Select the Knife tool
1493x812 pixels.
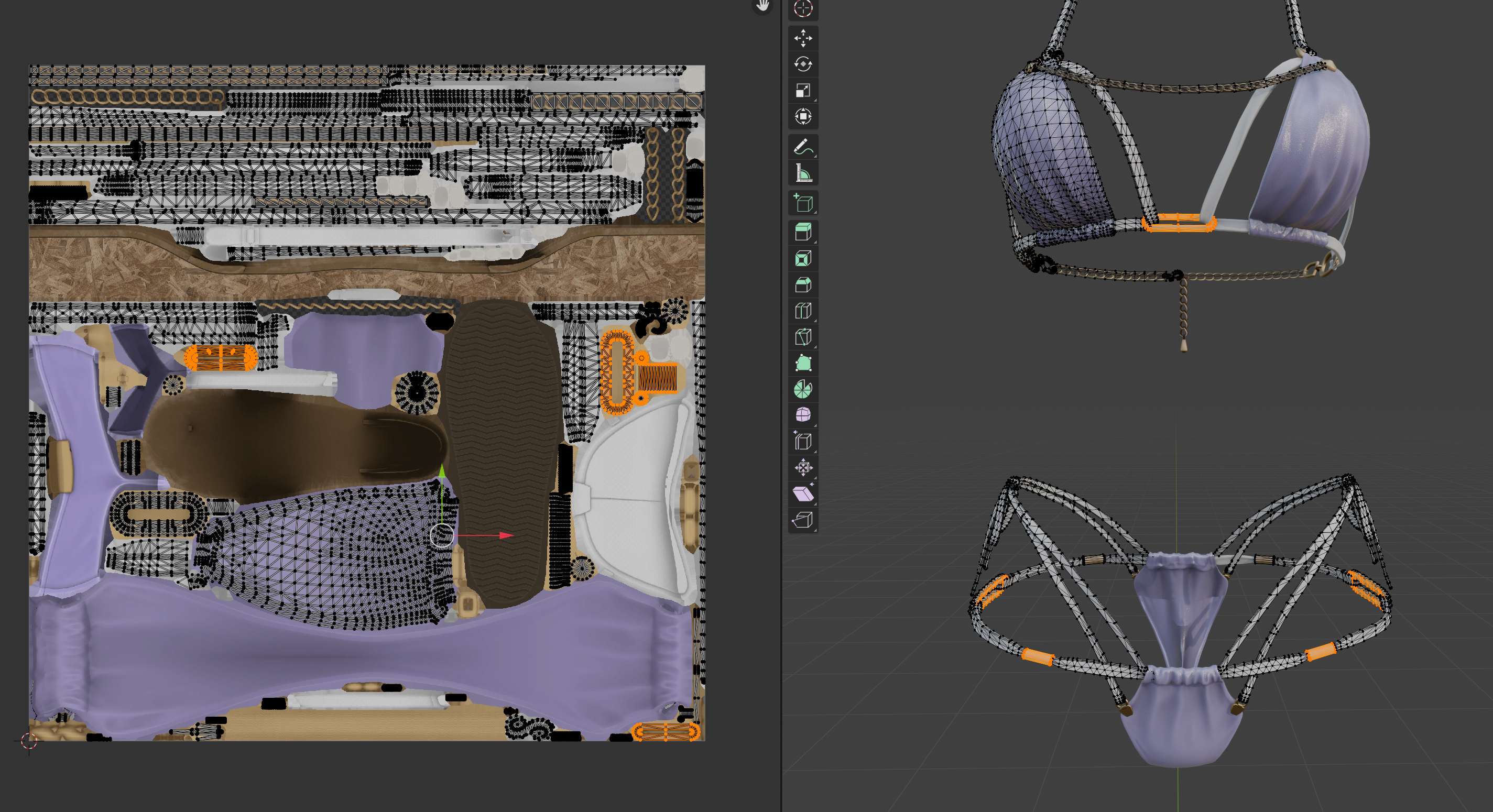tap(803, 337)
